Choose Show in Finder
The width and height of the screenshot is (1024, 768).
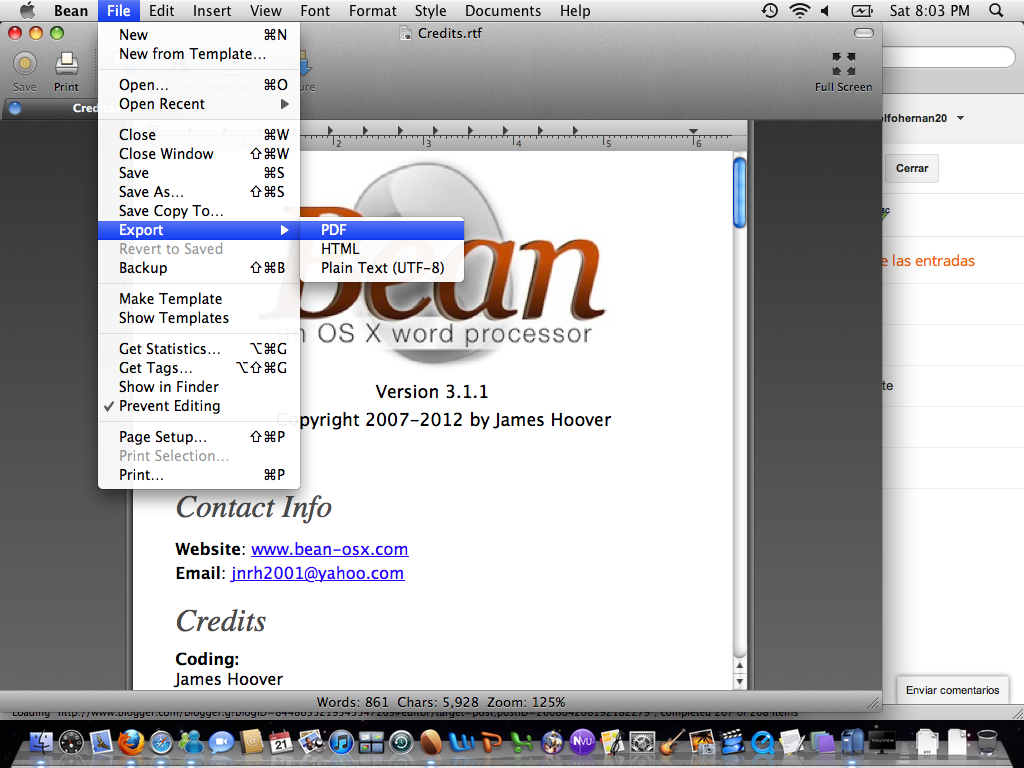coord(199,387)
